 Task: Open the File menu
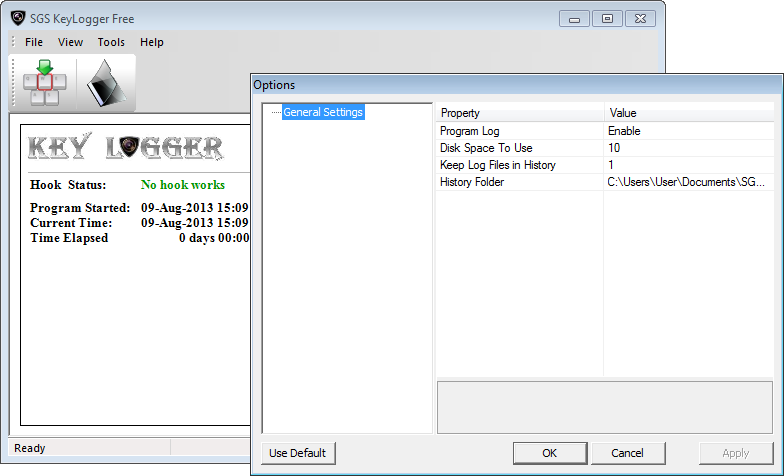coord(34,42)
